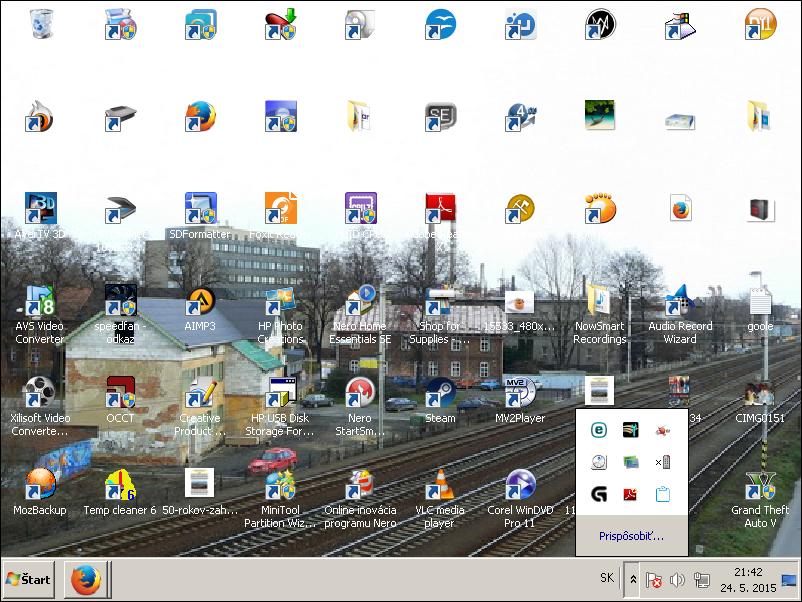Launch Nero Burning ROM flame shortcut
The image size is (802, 602).
pyautogui.click(x=40, y=117)
